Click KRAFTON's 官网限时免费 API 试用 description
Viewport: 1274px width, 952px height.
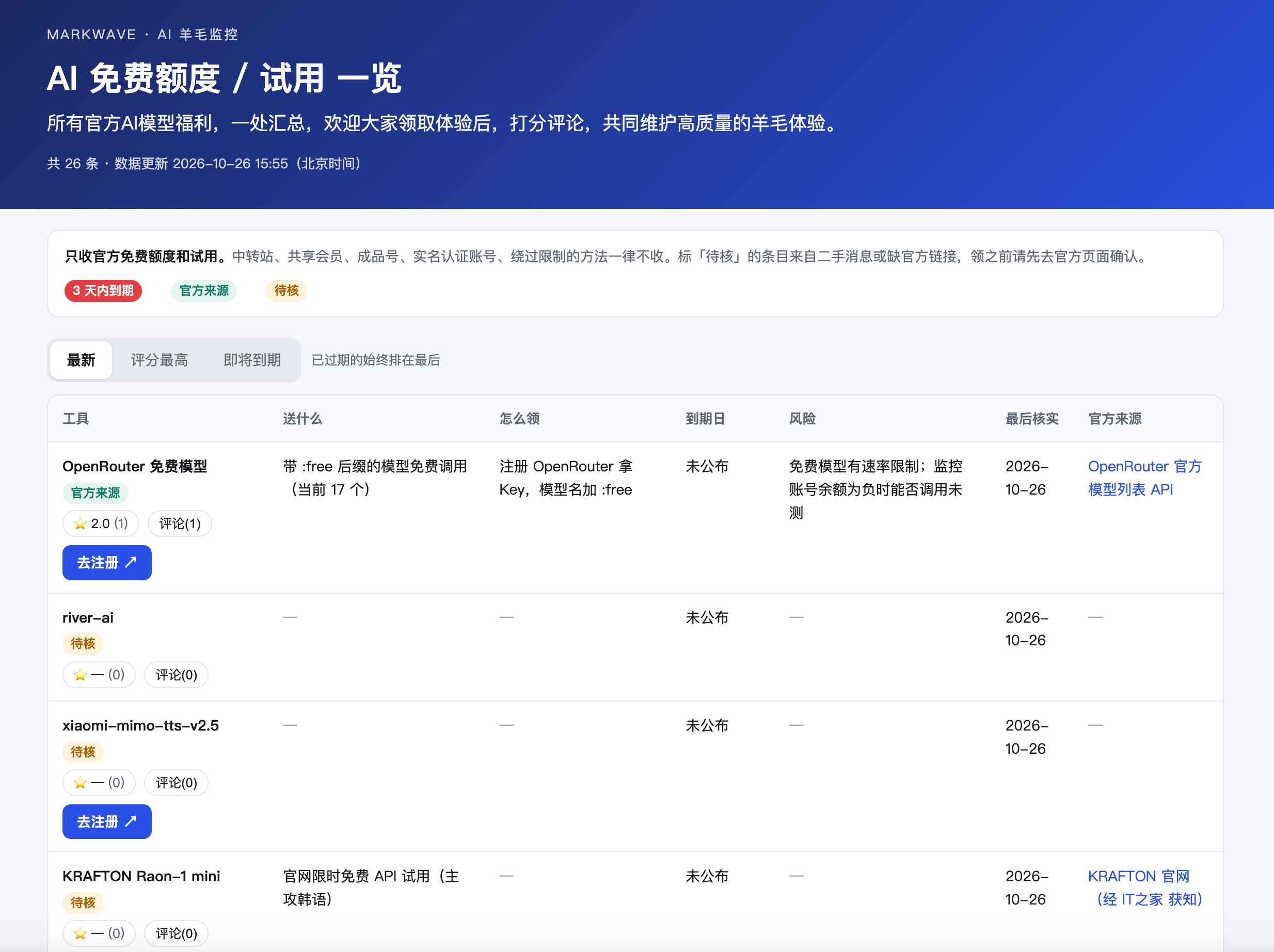pos(372,887)
